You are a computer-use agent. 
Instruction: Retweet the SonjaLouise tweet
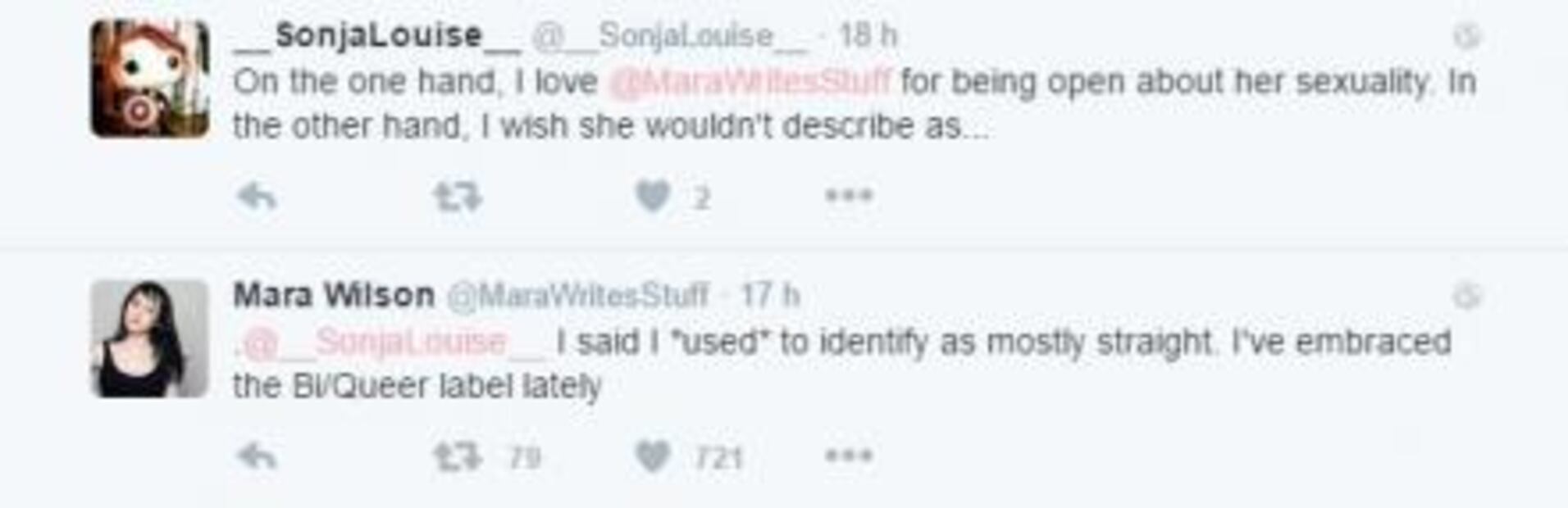click(458, 197)
